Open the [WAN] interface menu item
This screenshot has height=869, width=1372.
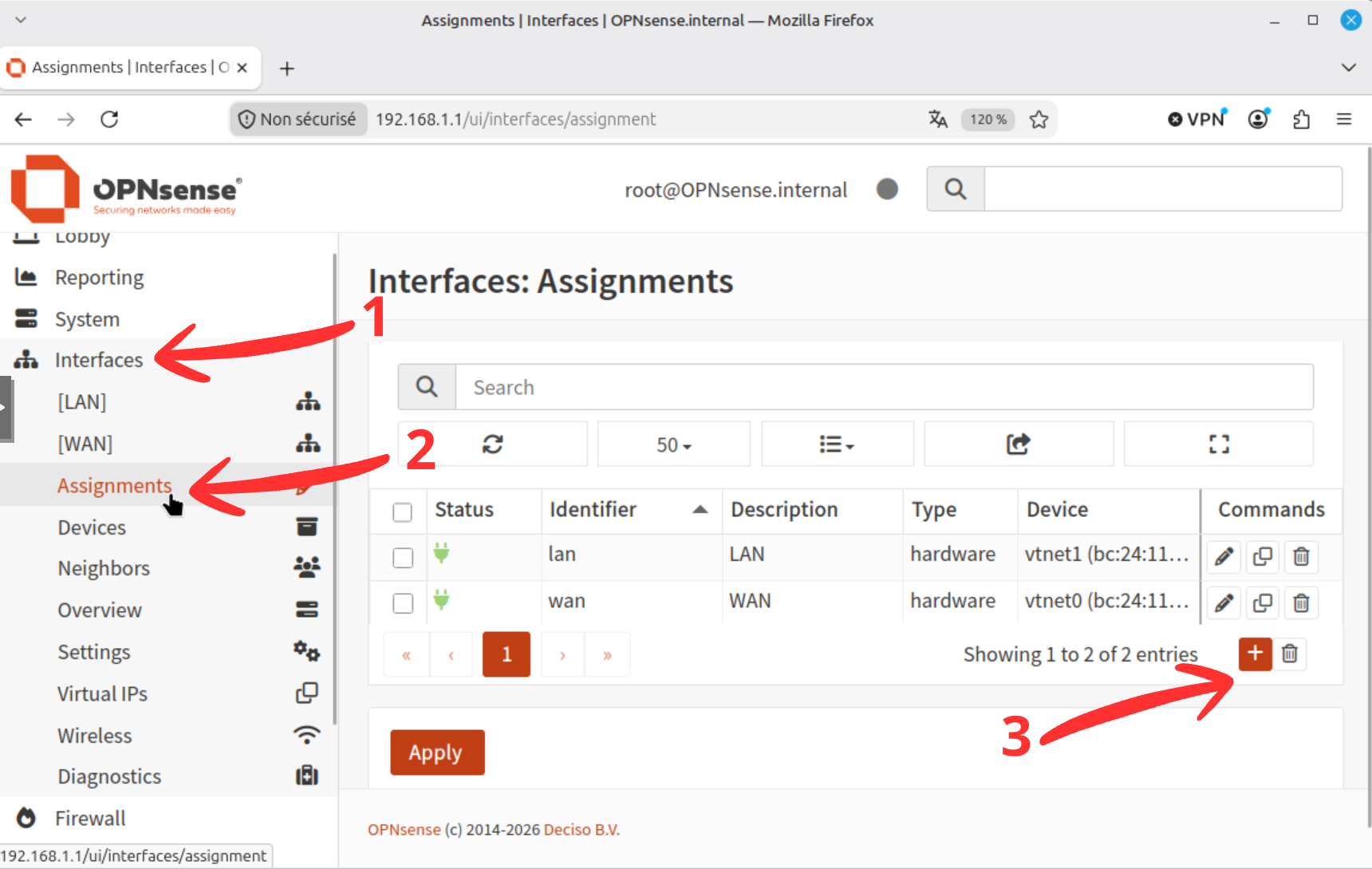coord(85,443)
